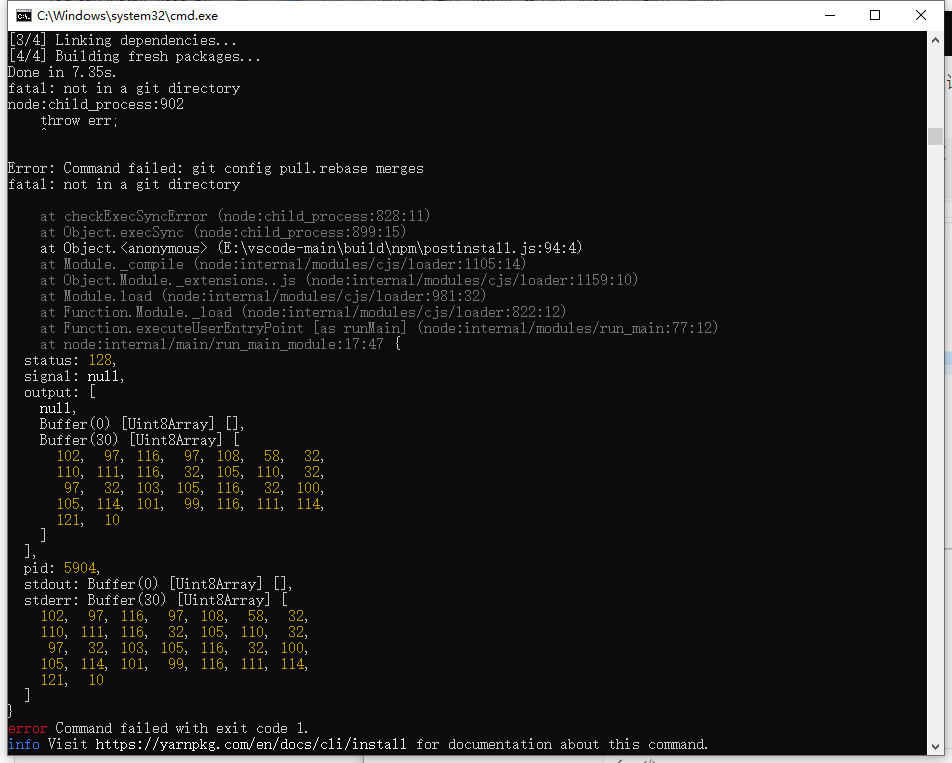Click the 'node:child_process:902' line
952x763 pixels.
click(x=95, y=104)
